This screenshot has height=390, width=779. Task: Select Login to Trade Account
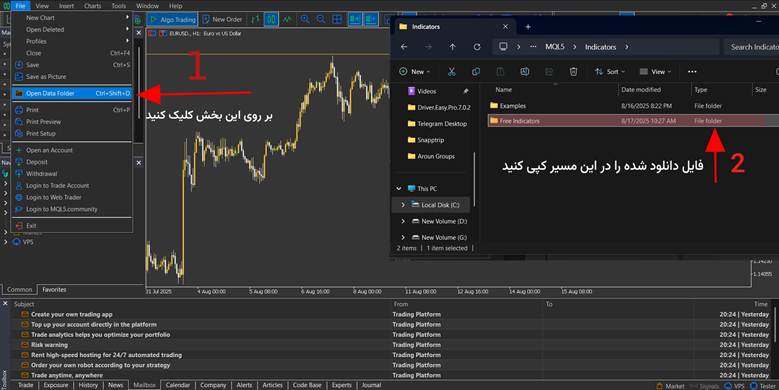pos(58,185)
